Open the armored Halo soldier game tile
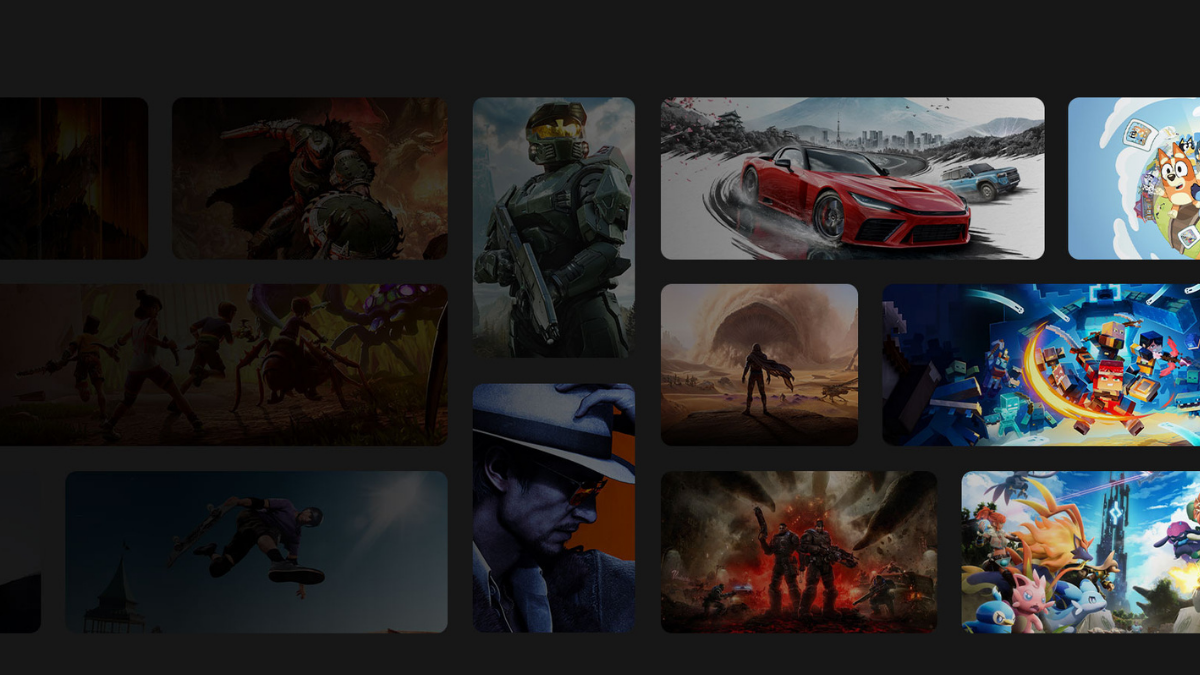The height and width of the screenshot is (675, 1200). (x=553, y=227)
